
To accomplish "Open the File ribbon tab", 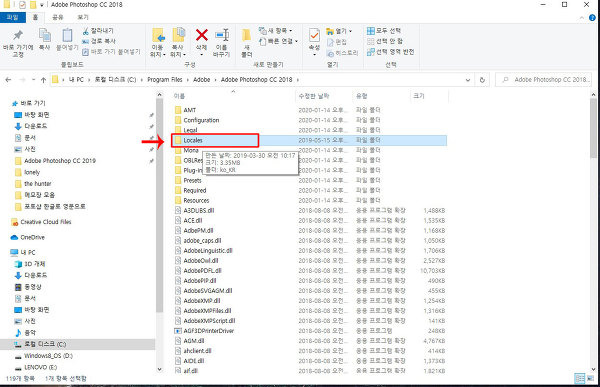I will click(13, 17).
